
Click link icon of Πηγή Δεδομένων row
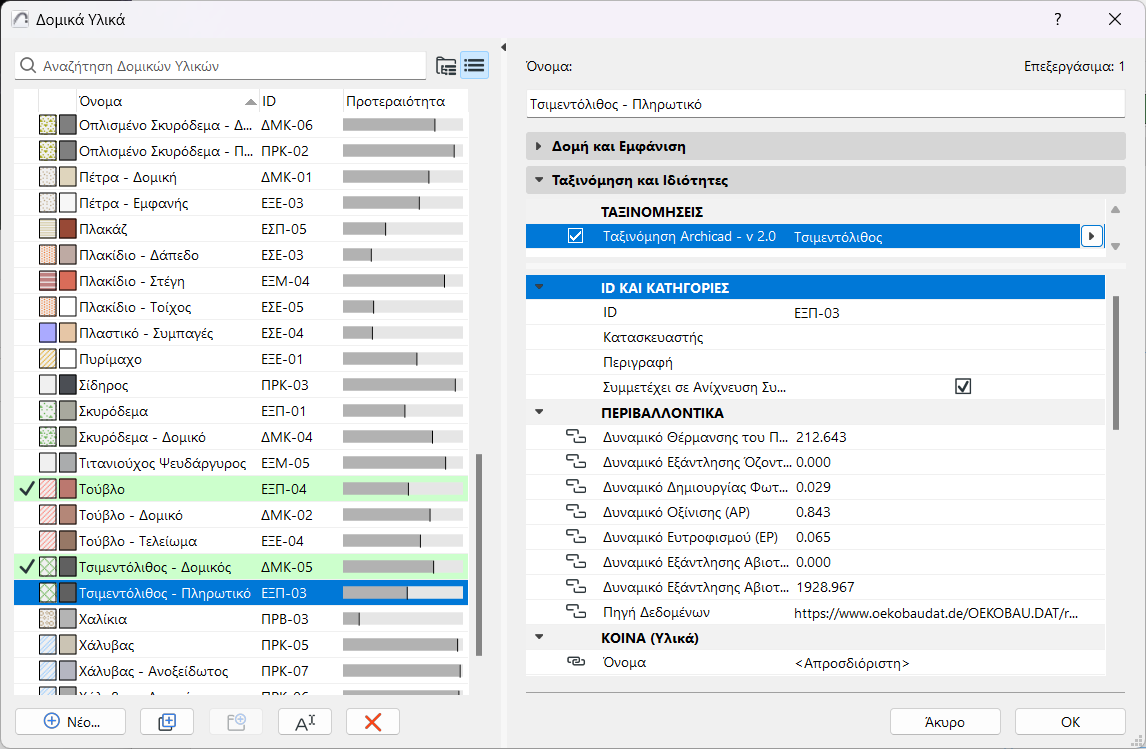coord(576,612)
